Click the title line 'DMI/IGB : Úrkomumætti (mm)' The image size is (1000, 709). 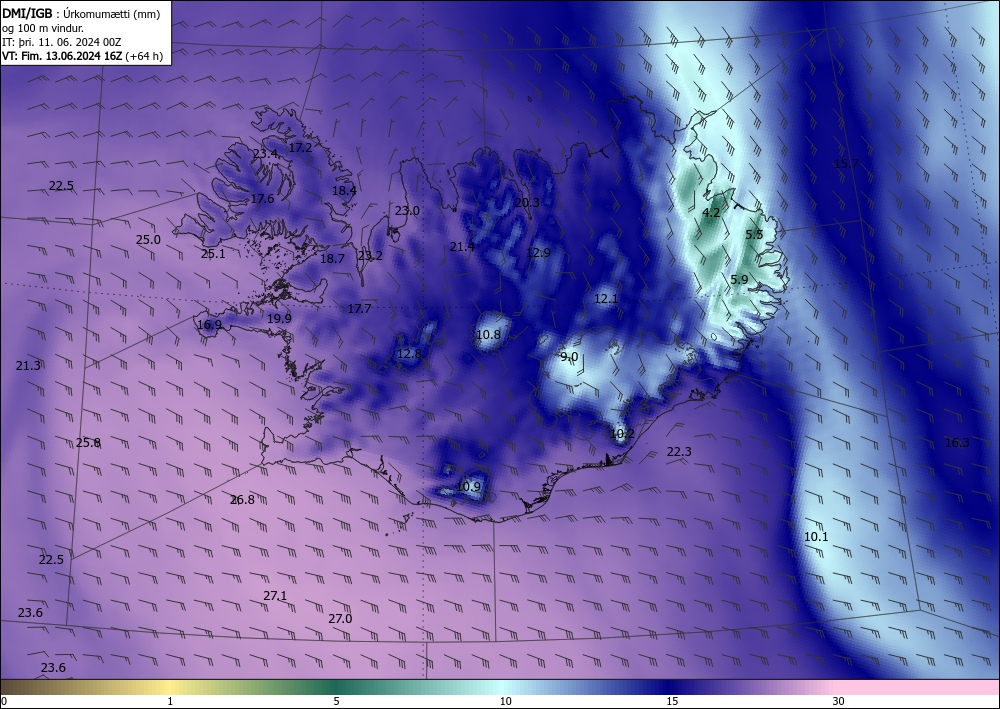click(81, 13)
